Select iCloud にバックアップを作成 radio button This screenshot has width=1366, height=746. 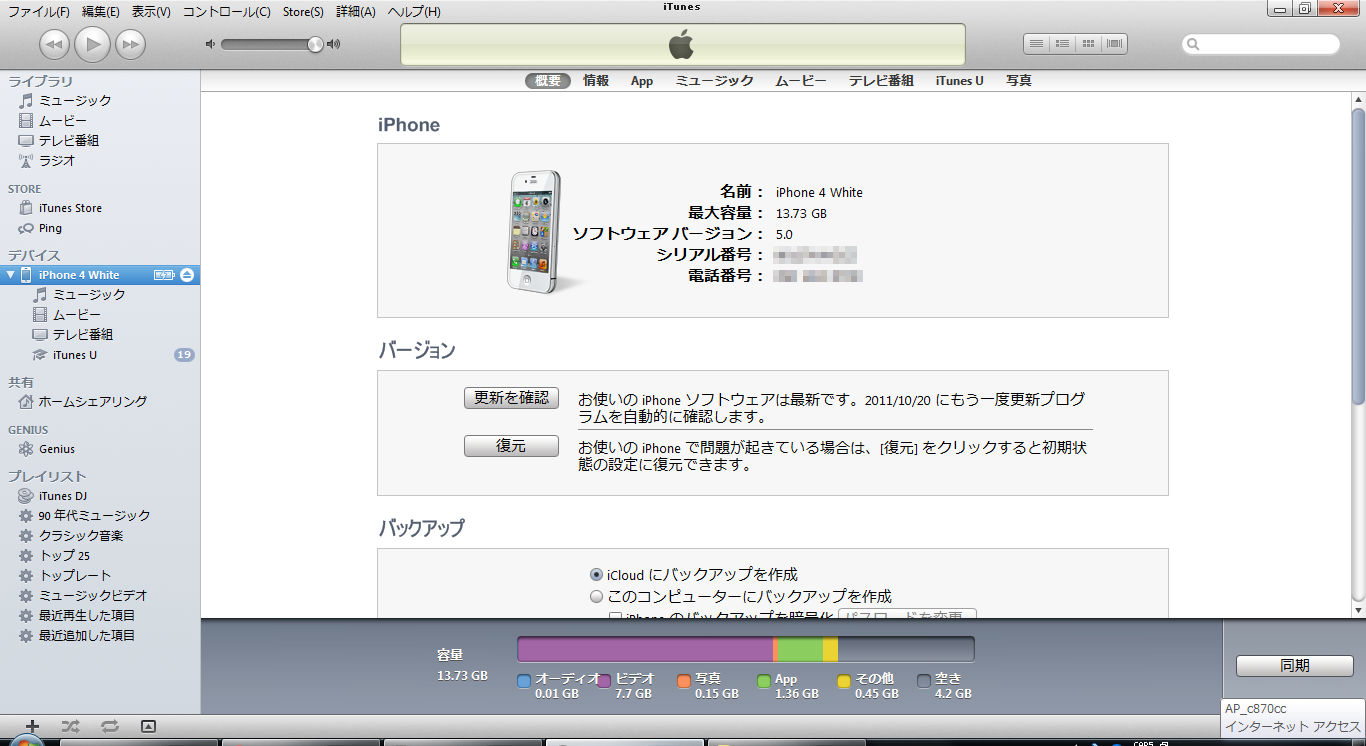596,575
